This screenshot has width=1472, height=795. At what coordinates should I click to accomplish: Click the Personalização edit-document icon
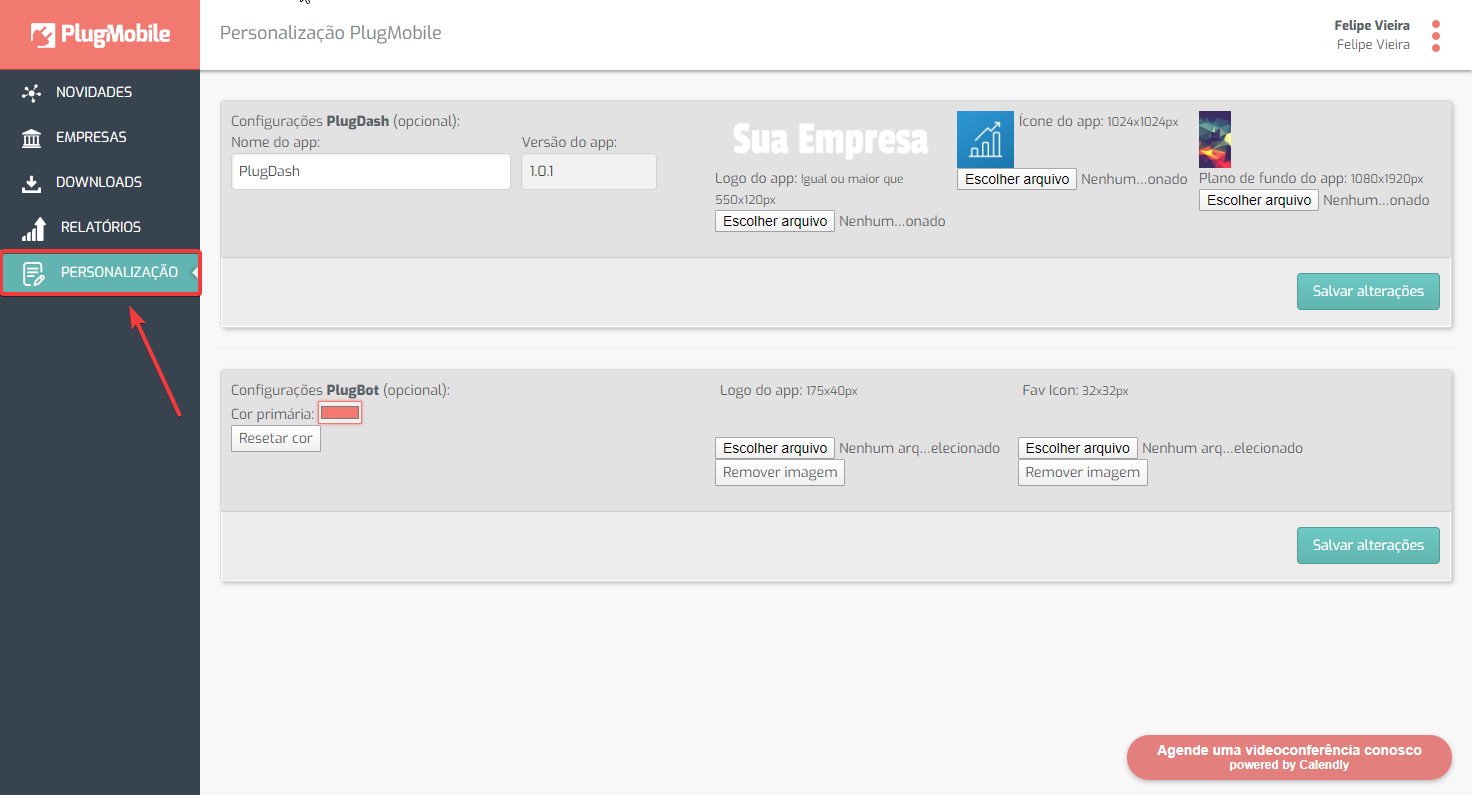point(34,273)
